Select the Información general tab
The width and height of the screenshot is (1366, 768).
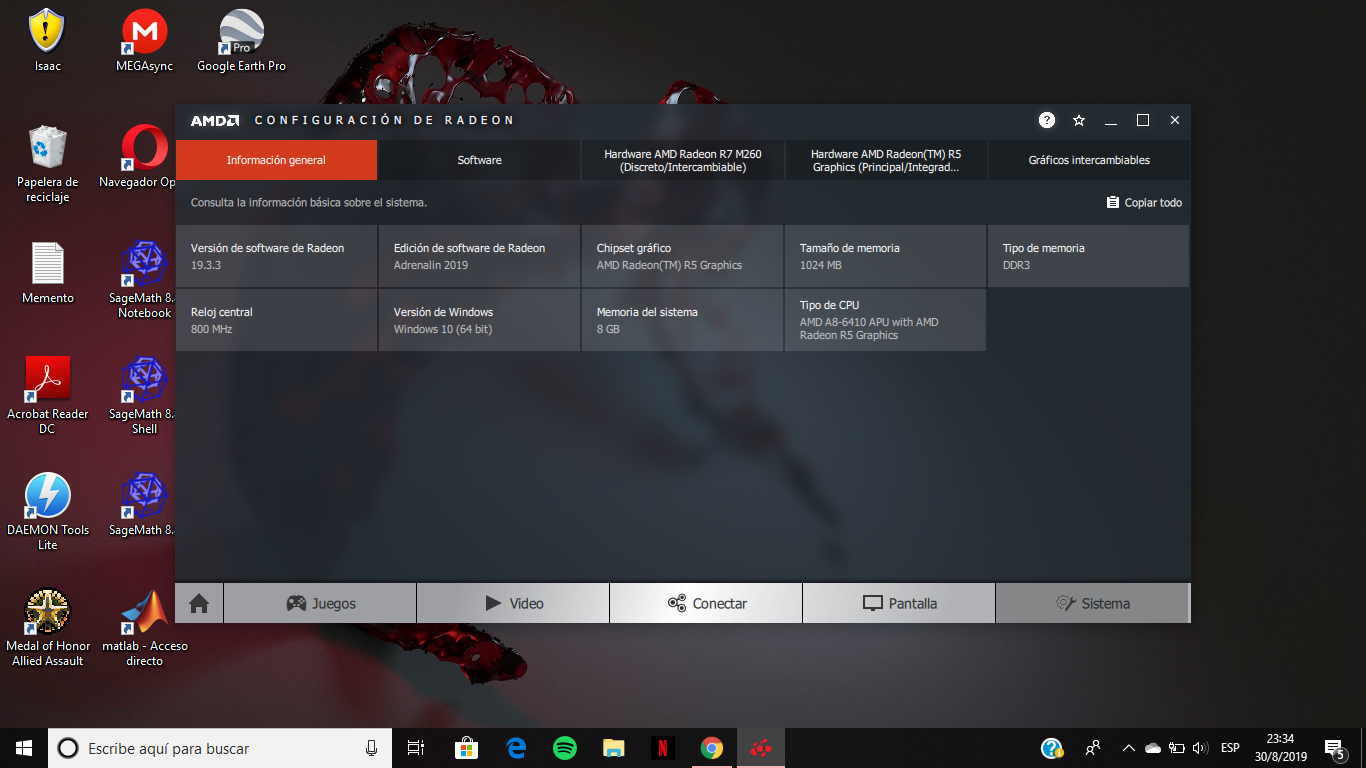[276, 160]
